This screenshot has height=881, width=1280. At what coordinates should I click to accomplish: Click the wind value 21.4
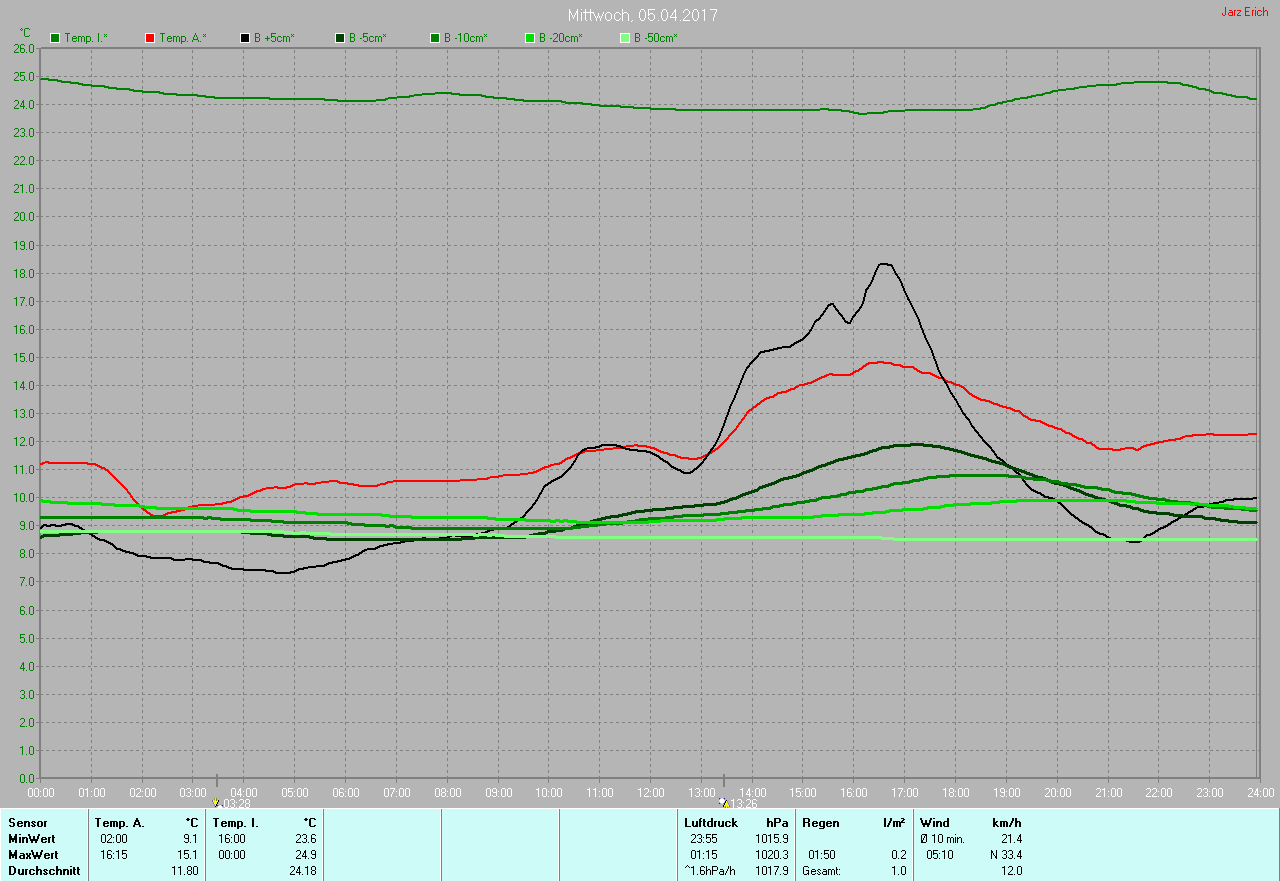click(1011, 839)
